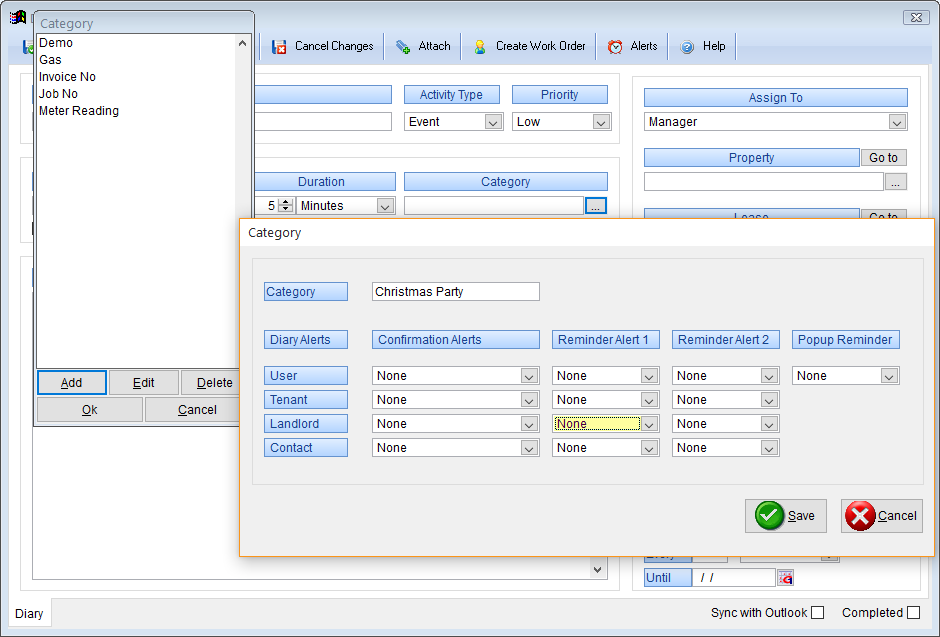Tick the Completed checkbox
940x637 pixels.
[913, 613]
